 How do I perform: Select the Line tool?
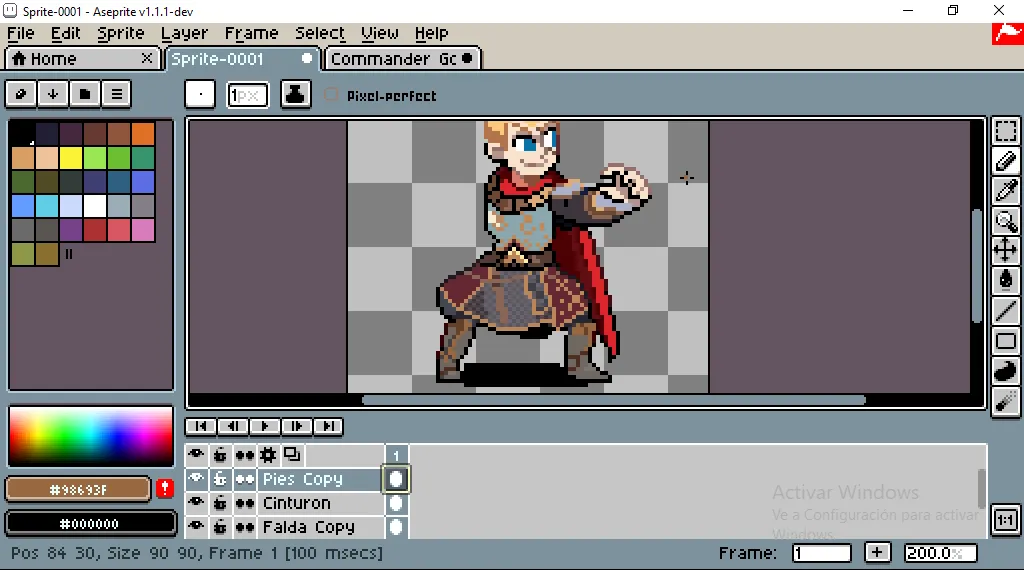1006,311
